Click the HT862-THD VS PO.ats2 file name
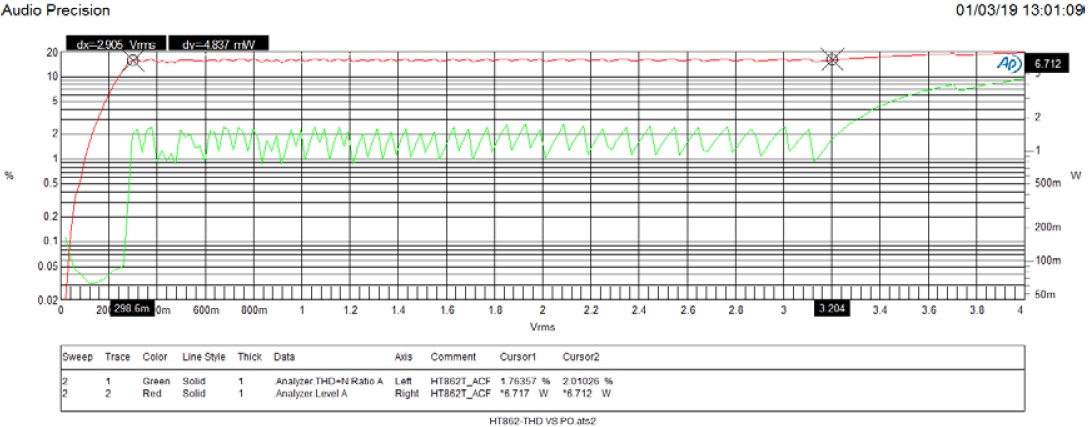This screenshot has height=427, width=1090. [x=542, y=420]
